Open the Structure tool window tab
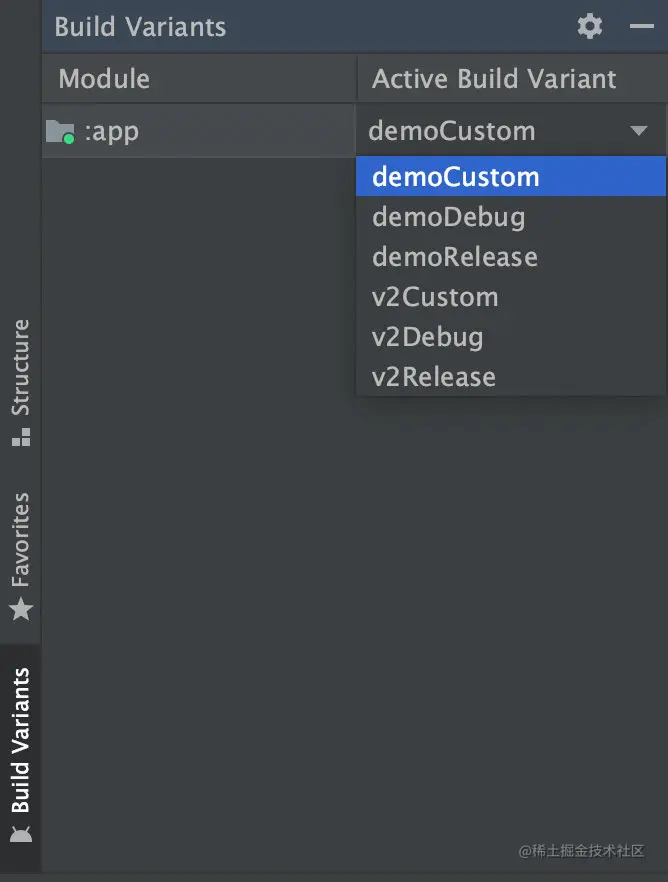This screenshot has width=668, height=882. point(21,367)
